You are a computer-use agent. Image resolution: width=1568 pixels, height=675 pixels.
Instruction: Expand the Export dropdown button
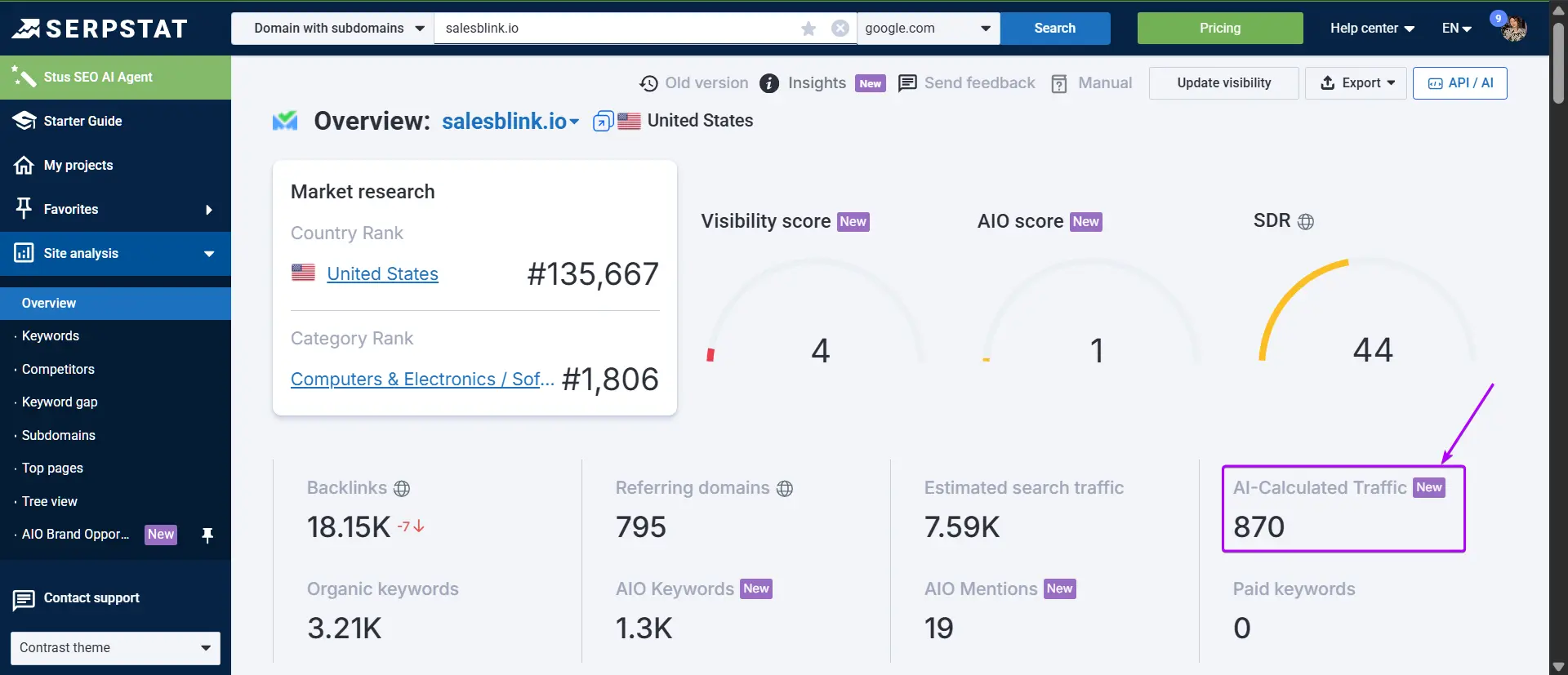pyautogui.click(x=1356, y=83)
